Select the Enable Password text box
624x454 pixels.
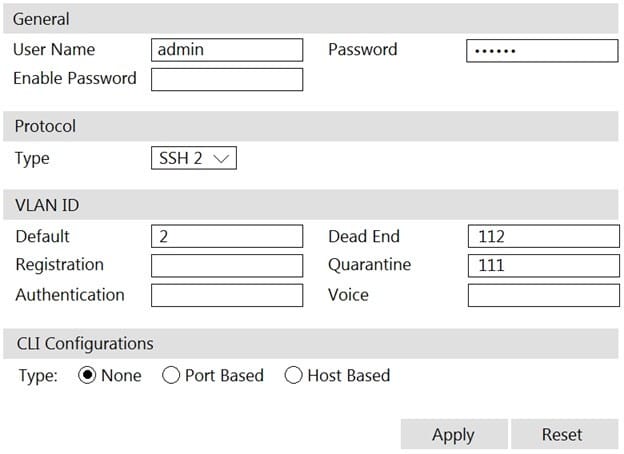pos(227,79)
